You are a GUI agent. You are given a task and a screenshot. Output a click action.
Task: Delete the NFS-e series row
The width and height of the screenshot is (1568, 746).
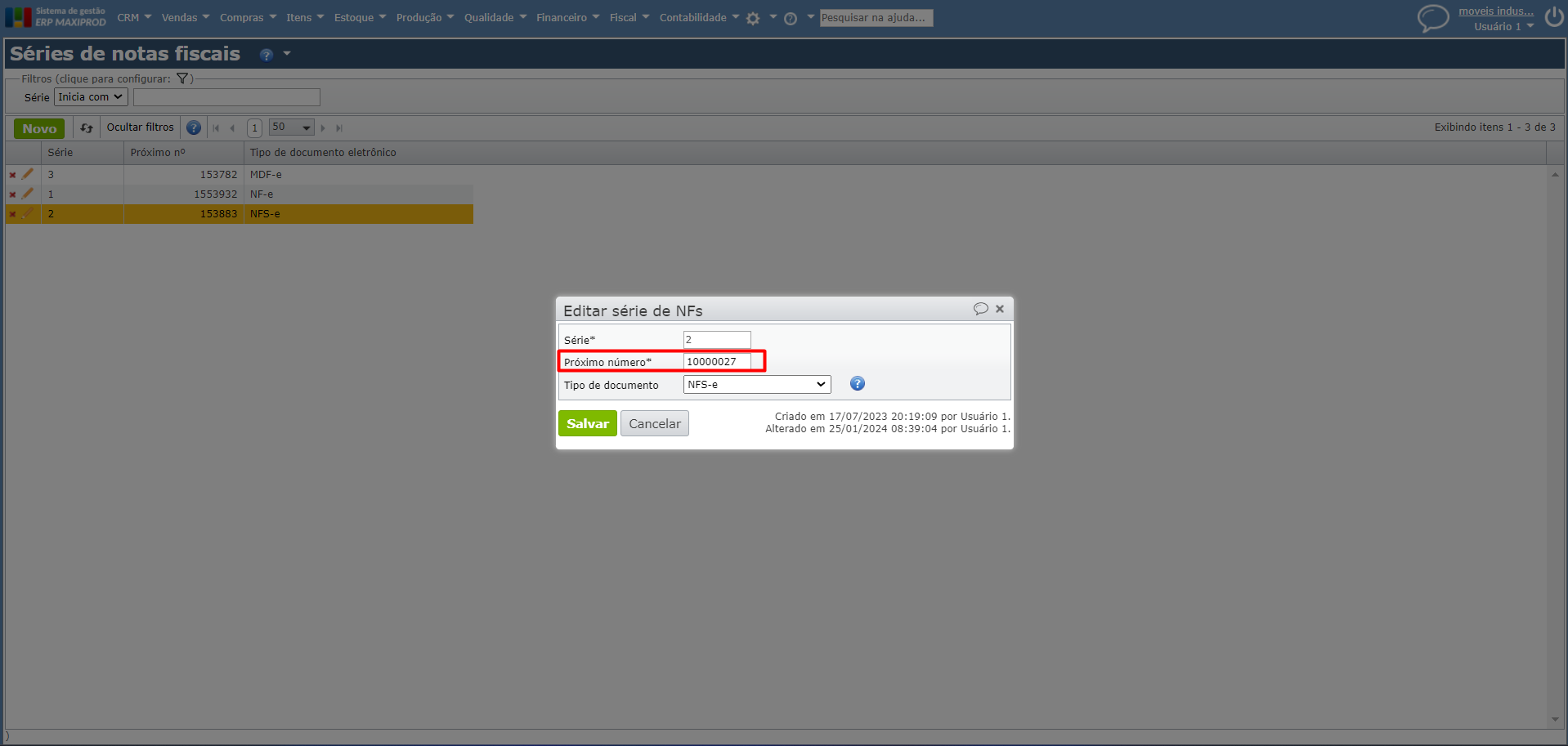coord(12,214)
